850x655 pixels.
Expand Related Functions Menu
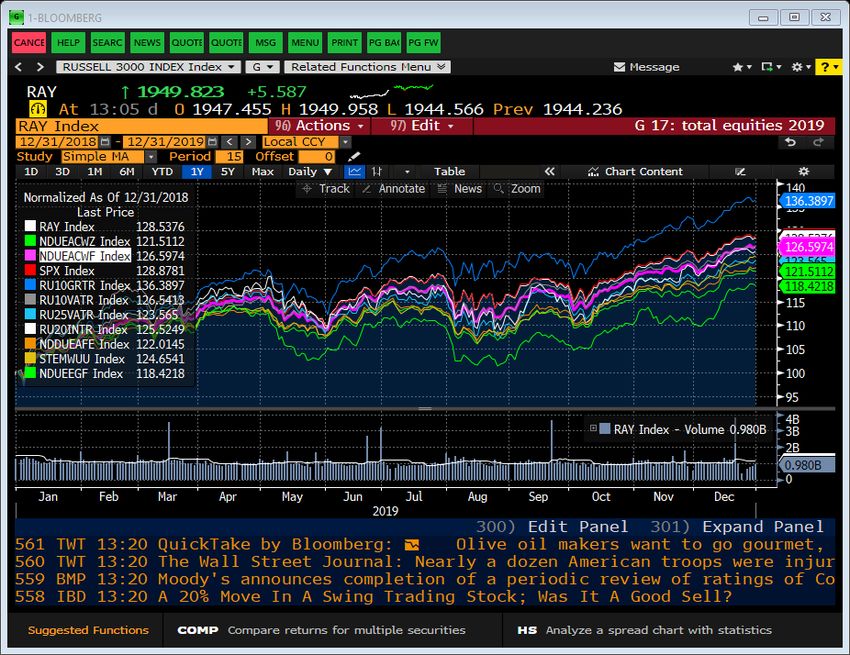click(x=368, y=67)
